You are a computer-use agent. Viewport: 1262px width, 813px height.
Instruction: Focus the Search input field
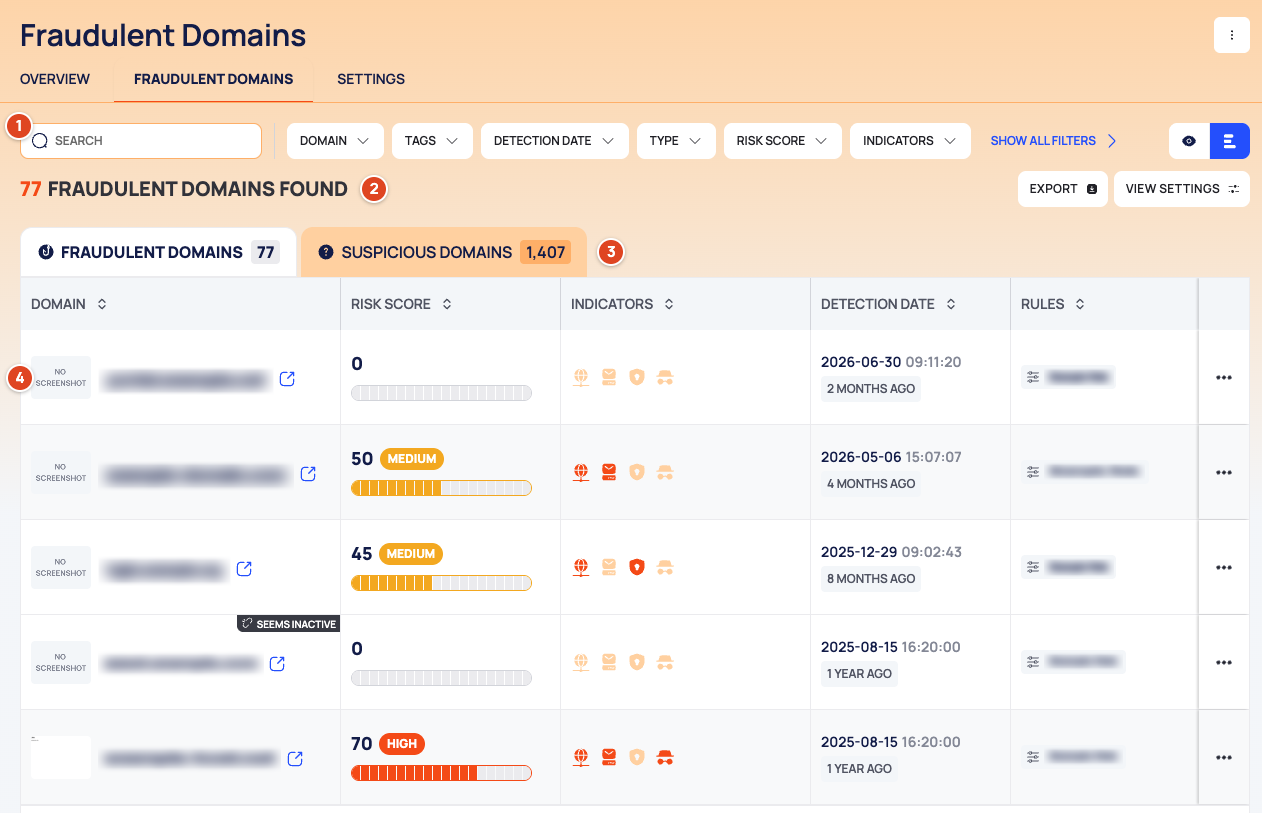[141, 141]
